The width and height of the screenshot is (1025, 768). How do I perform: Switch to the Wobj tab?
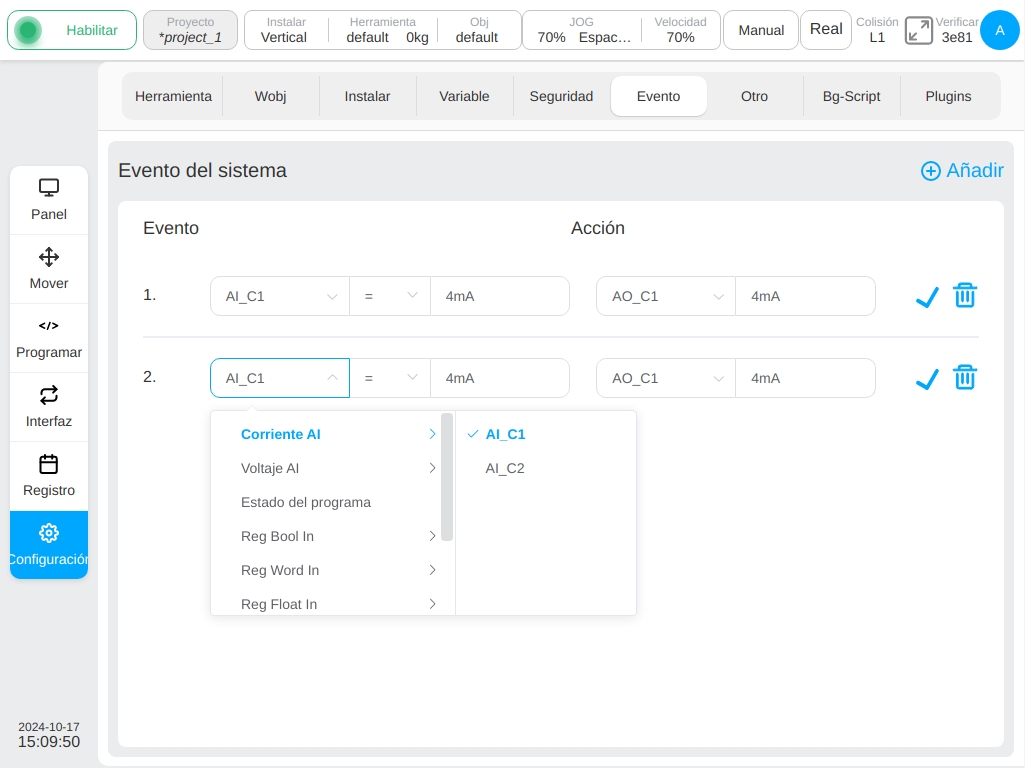271,96
